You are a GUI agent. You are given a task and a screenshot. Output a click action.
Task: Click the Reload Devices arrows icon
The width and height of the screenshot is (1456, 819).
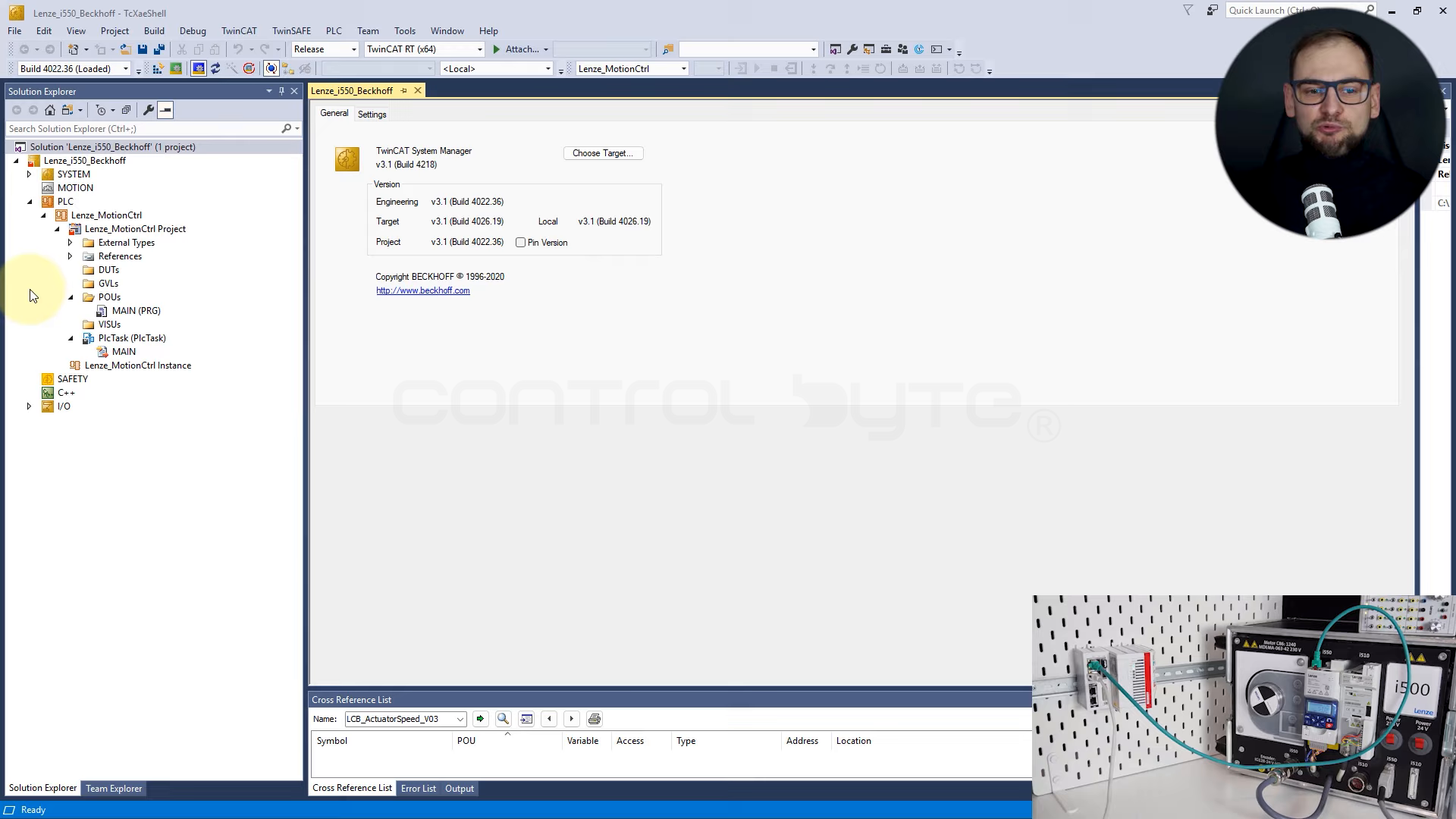[215, 69]
